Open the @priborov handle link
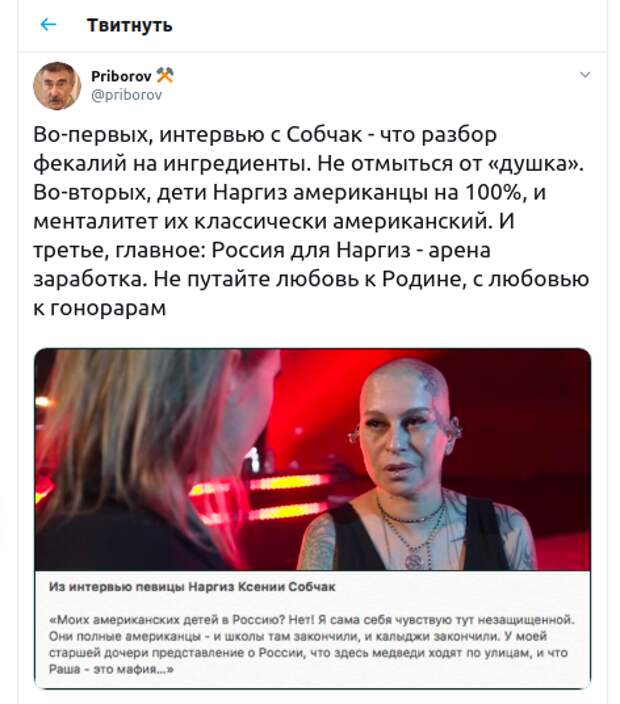Screen dimensions: 620x704 [126, 95]
